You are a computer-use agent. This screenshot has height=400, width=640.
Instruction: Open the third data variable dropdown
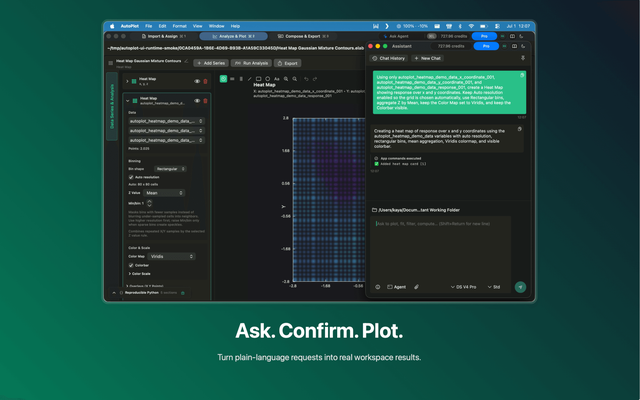(167, 140)
